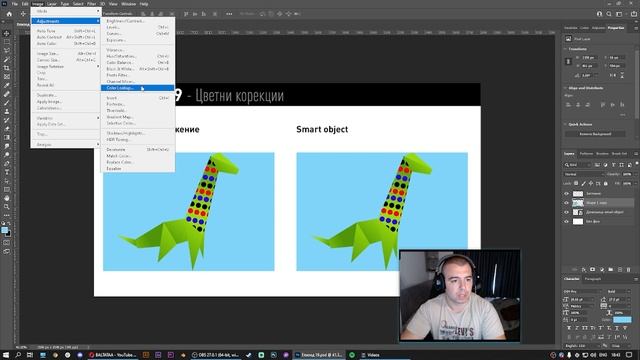Select the Gradient tool
The width and height of the screenshot is (640, 360).
pyautogui.click(x=7, y=138)
